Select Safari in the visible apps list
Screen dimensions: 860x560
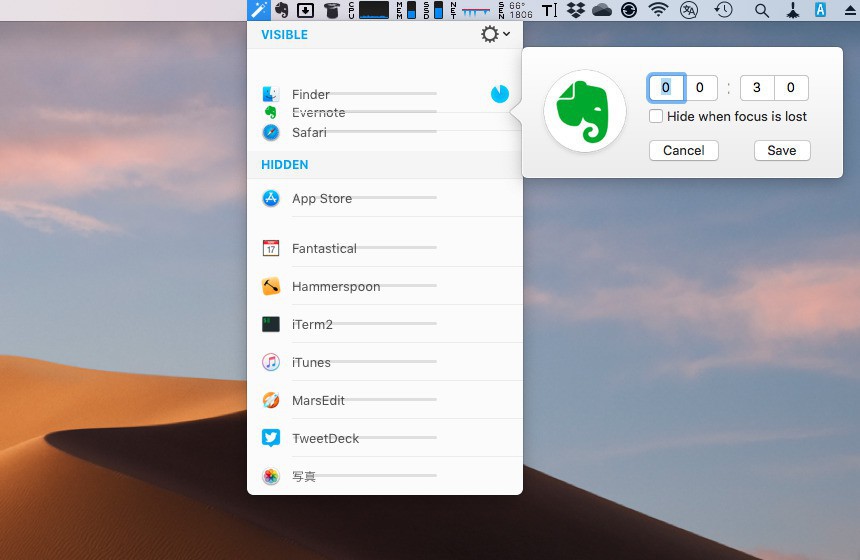click(x=309, y=132)
